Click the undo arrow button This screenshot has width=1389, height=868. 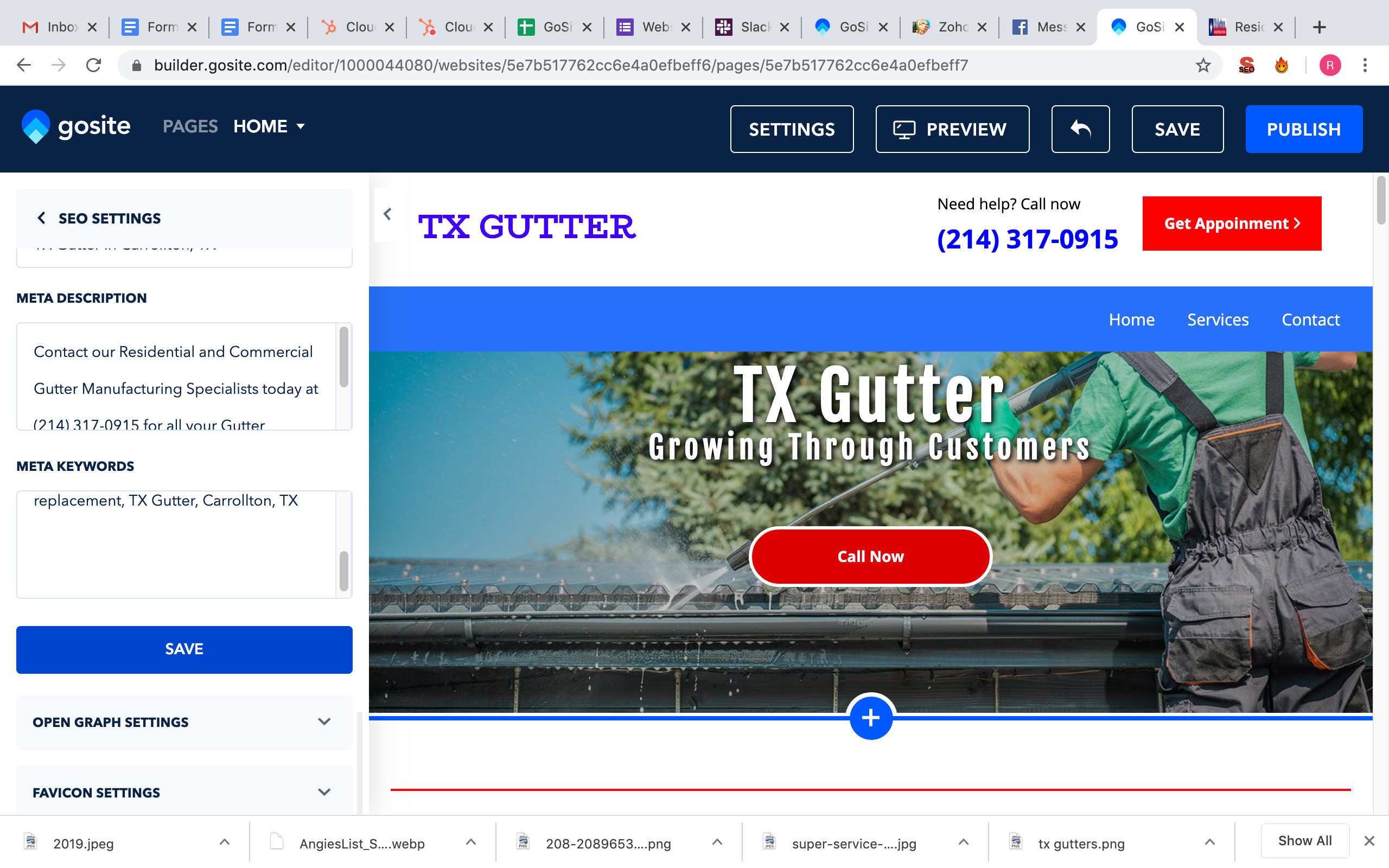point(1080,129)
